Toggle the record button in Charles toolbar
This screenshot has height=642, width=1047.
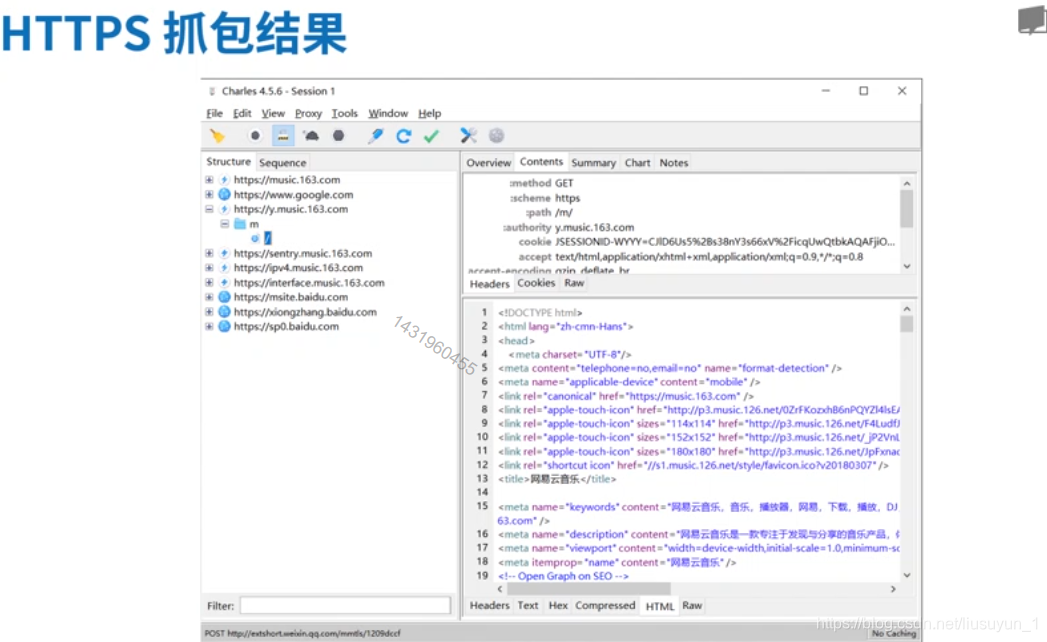click(x=255, y=136)
